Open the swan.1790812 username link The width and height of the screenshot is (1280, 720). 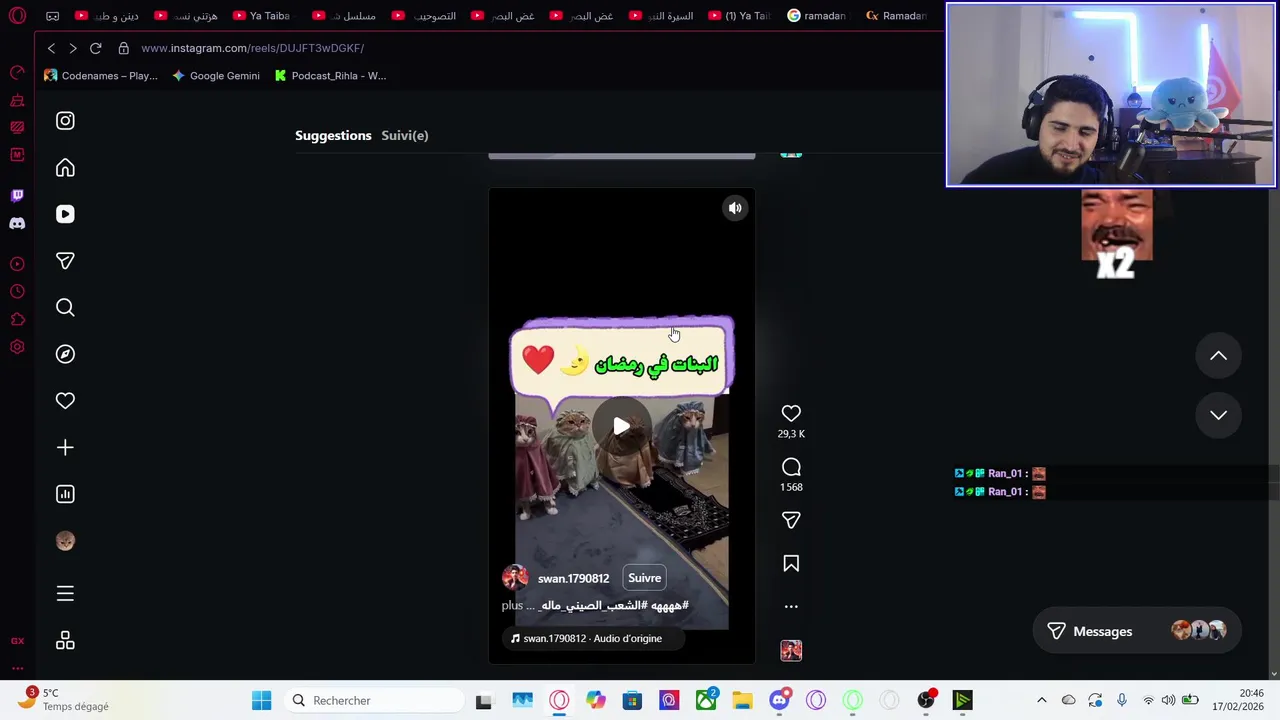coord(573,578)
